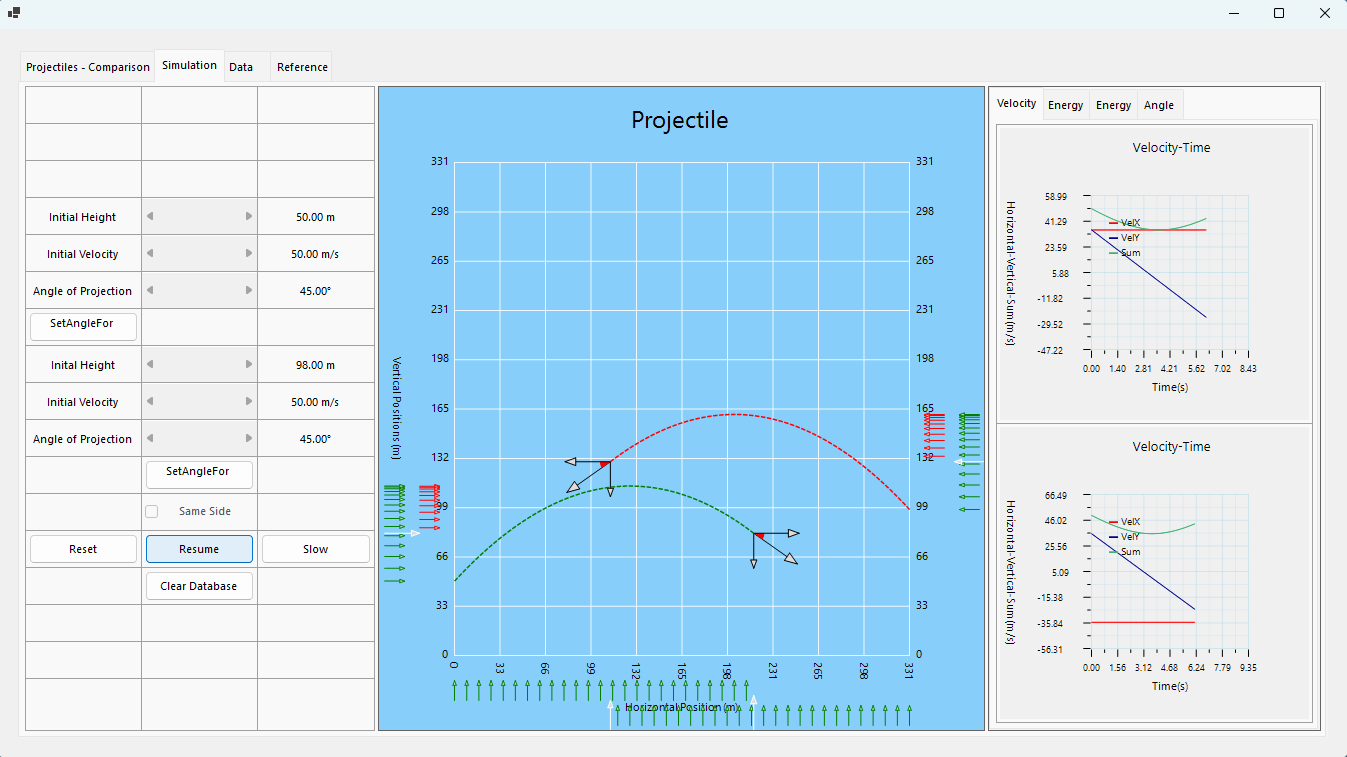Image resolution: width=1347 pixels, height=757 pixels.
Task: Click left arrow of second Angle of Projection slider
Action: coord(150,438)
